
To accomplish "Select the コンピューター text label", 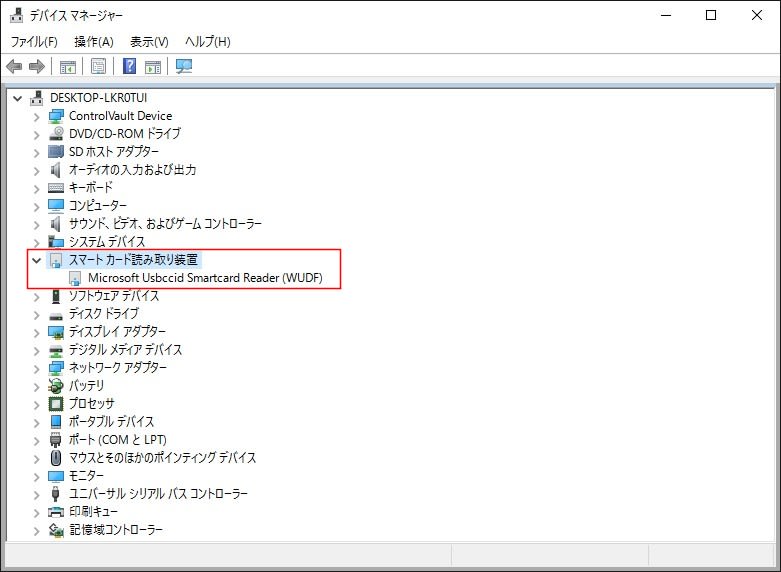I will 98,206.
